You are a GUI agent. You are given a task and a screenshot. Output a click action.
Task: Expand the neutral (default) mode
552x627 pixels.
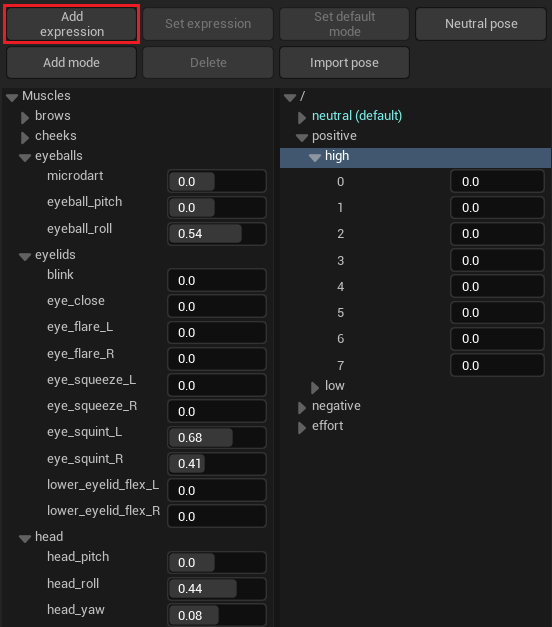pos(302,117)
